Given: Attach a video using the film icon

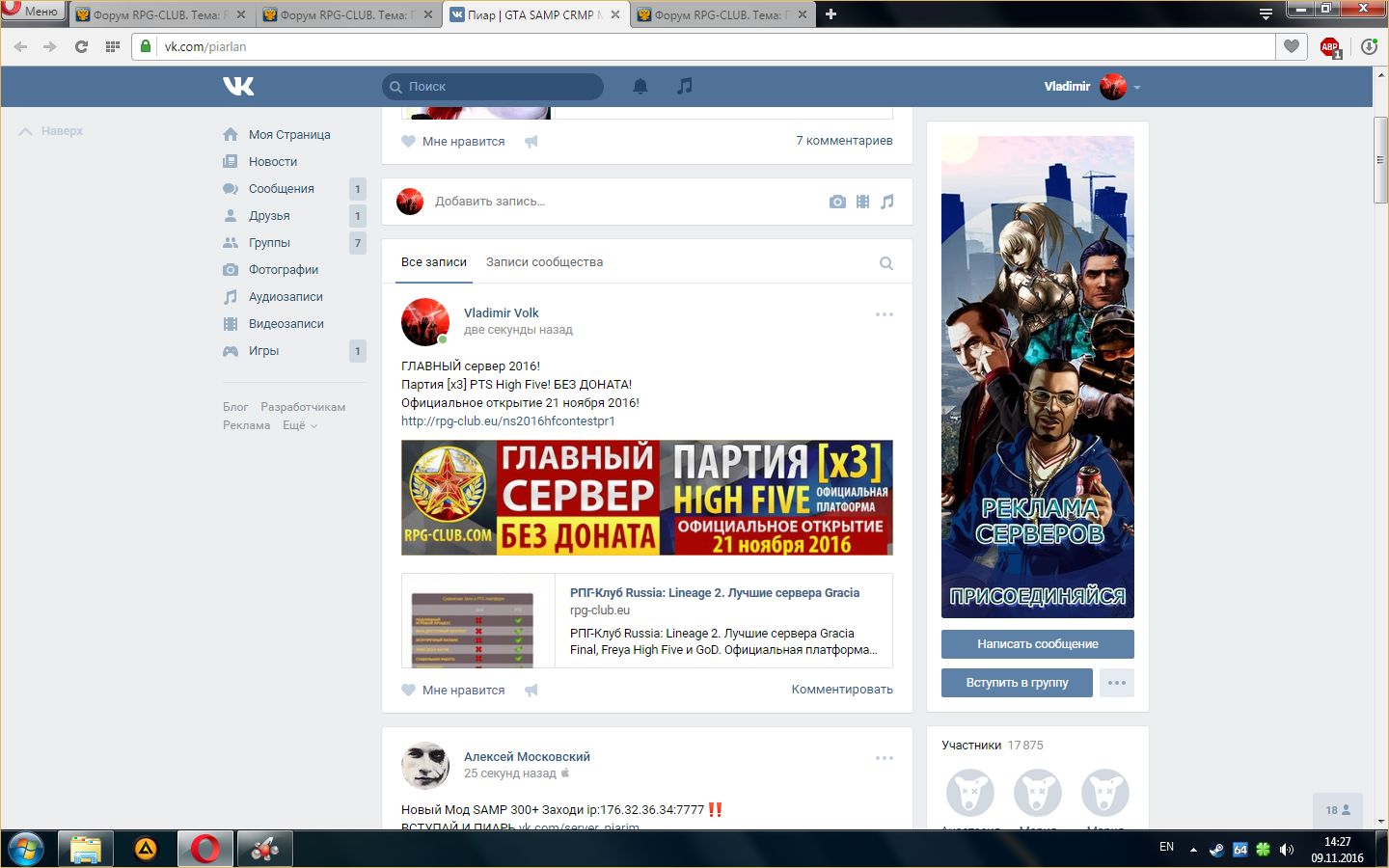Looking at the screenshot, I should click(862, 202).
